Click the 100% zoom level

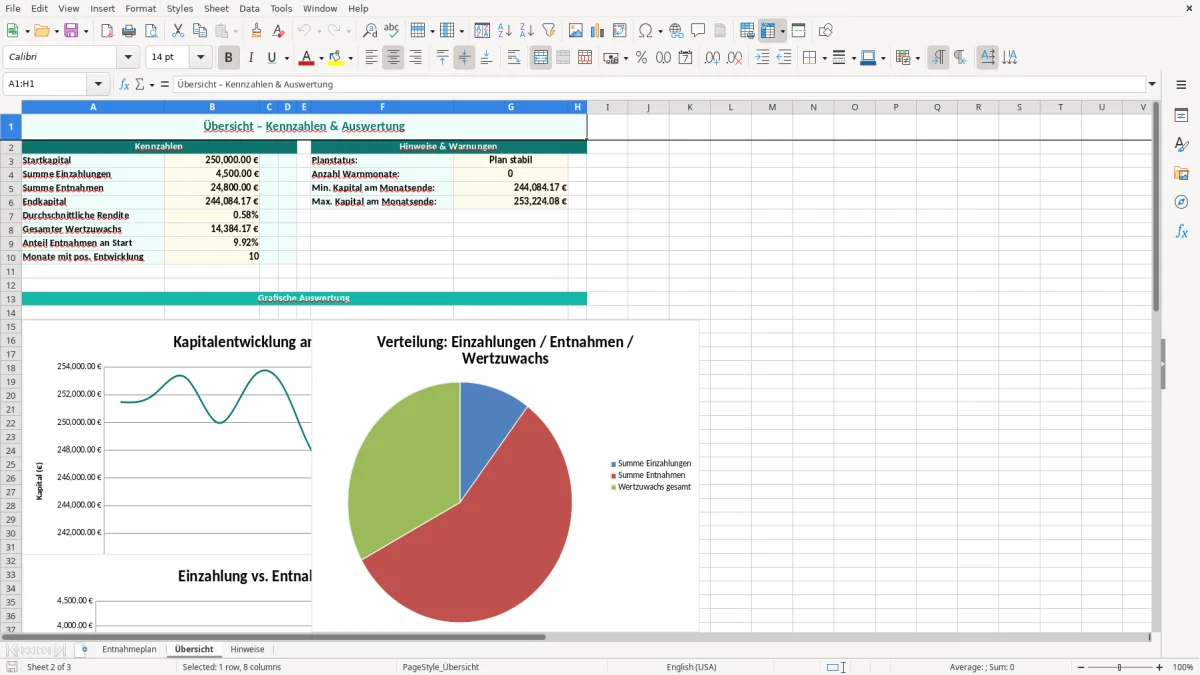pyautogui.click(x=1183, y=667)
